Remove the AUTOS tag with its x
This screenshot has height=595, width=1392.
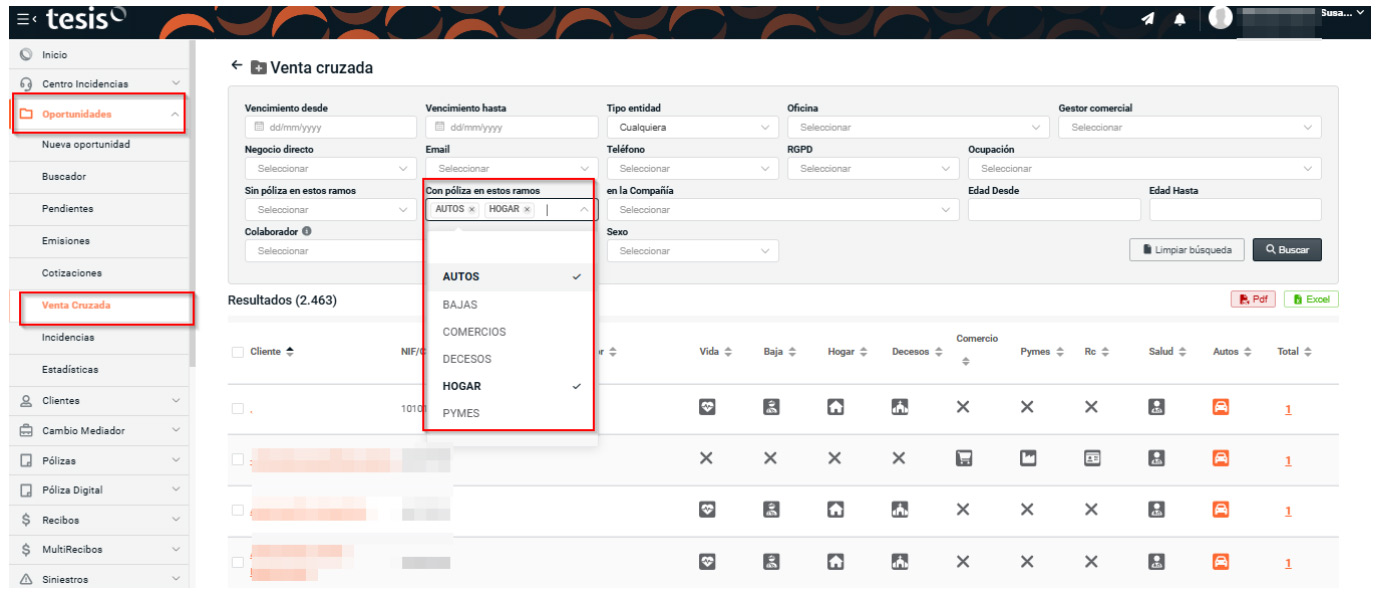point(472,210)
